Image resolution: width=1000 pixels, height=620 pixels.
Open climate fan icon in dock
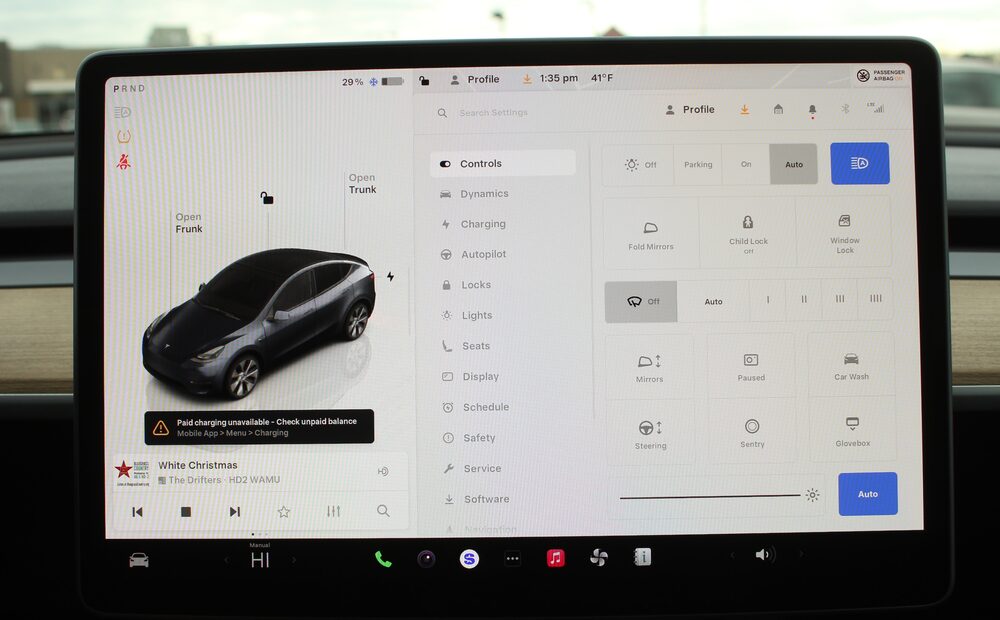[x=598, y=558]
